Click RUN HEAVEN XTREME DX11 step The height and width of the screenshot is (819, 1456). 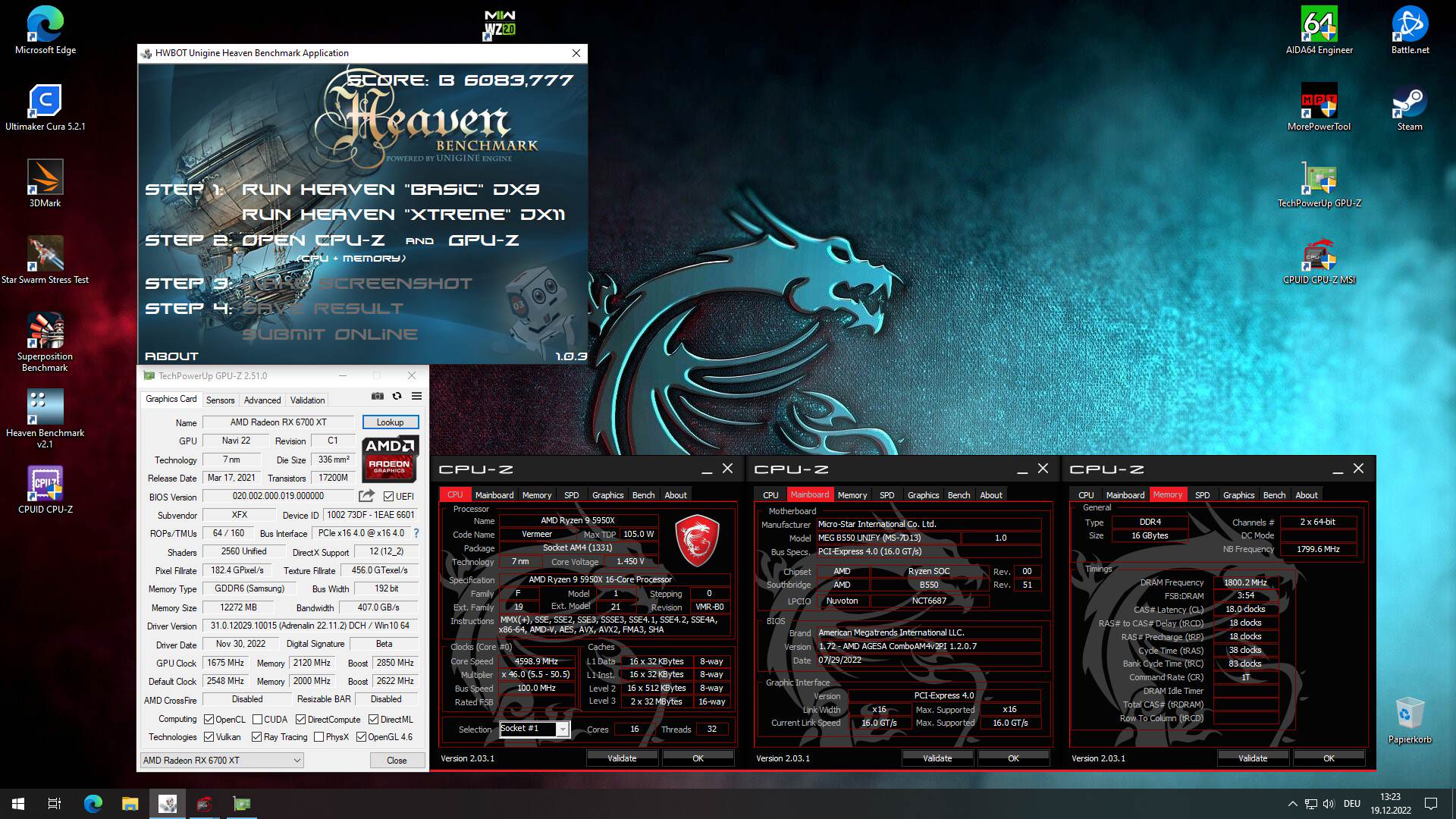pos(403,215)
